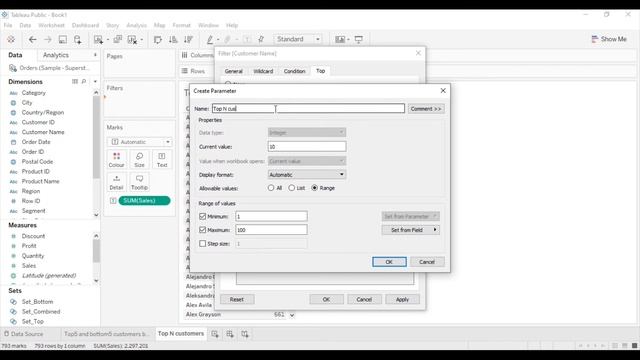Viewport: 640px width, 360px height.
Task: Switch to the Analytics pane tab
Action: click(x=56, y=55)
